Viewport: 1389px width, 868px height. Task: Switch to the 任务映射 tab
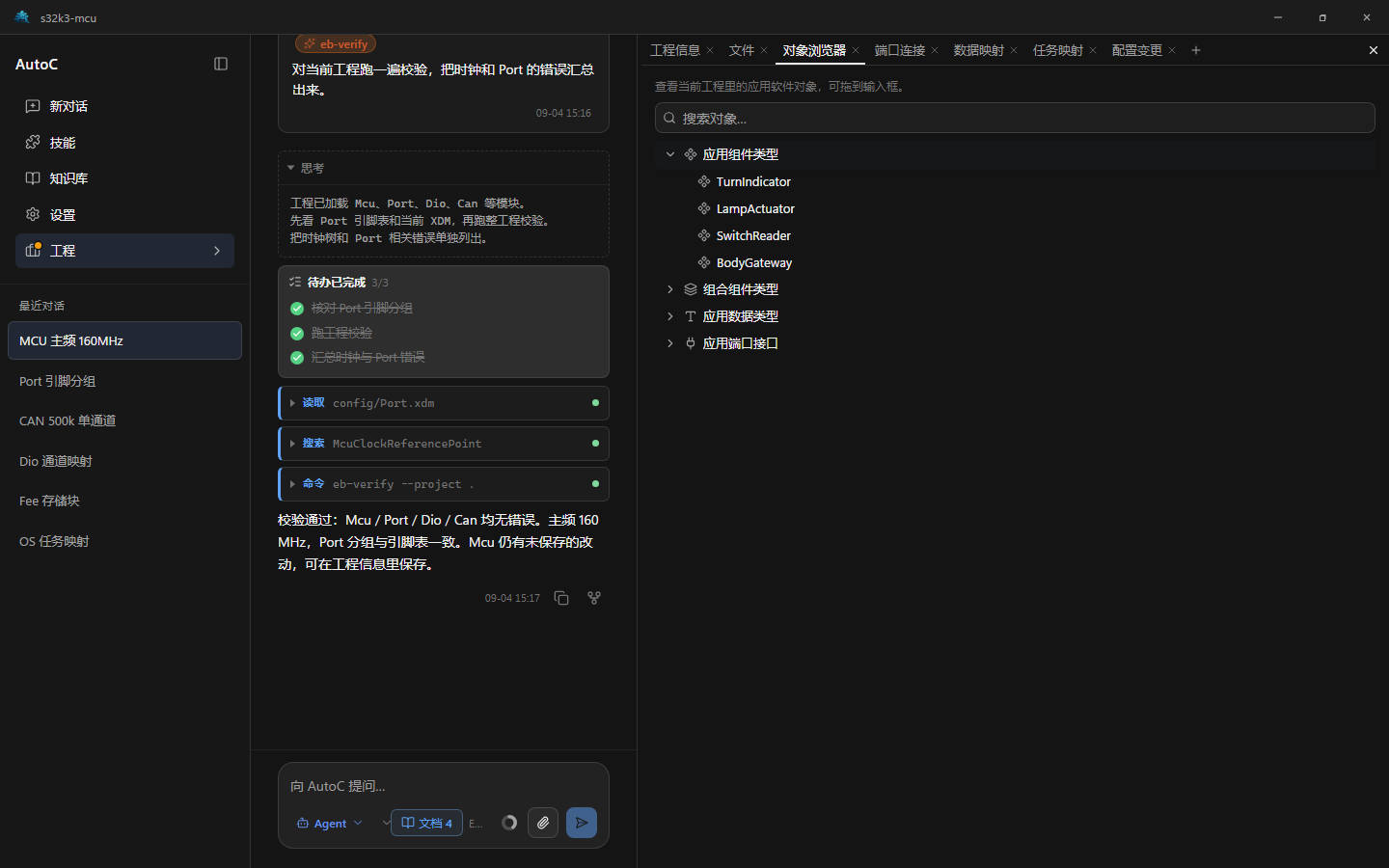click(x=1058, y=50)
